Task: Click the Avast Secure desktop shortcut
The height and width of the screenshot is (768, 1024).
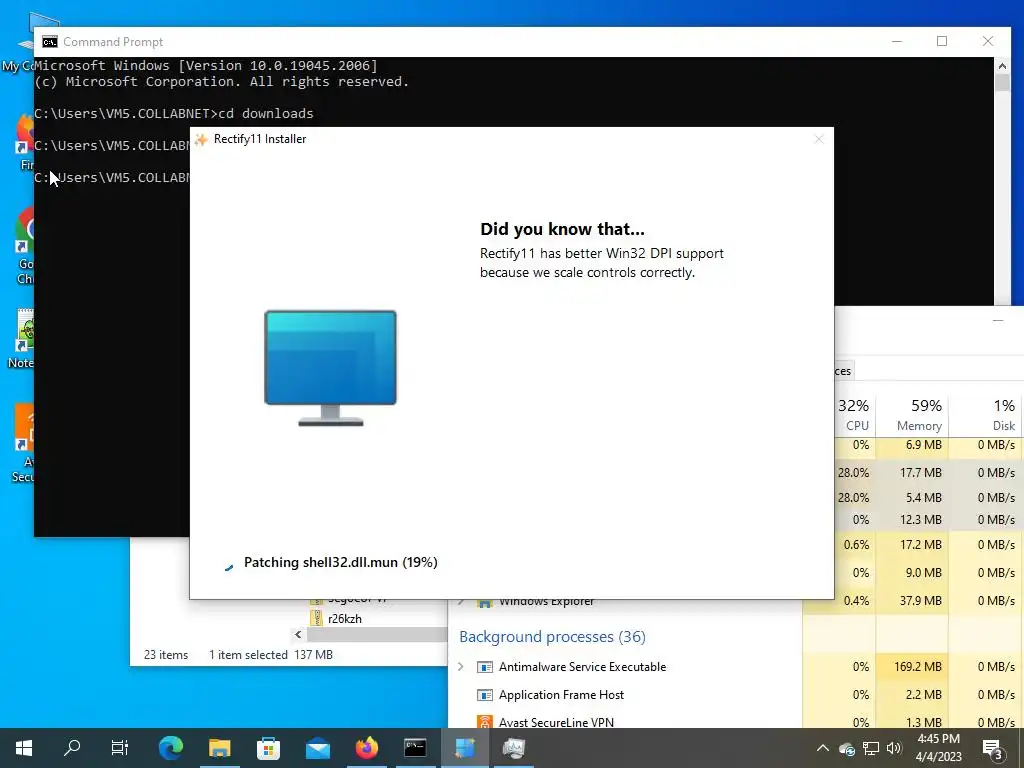Action: [24, 444]
